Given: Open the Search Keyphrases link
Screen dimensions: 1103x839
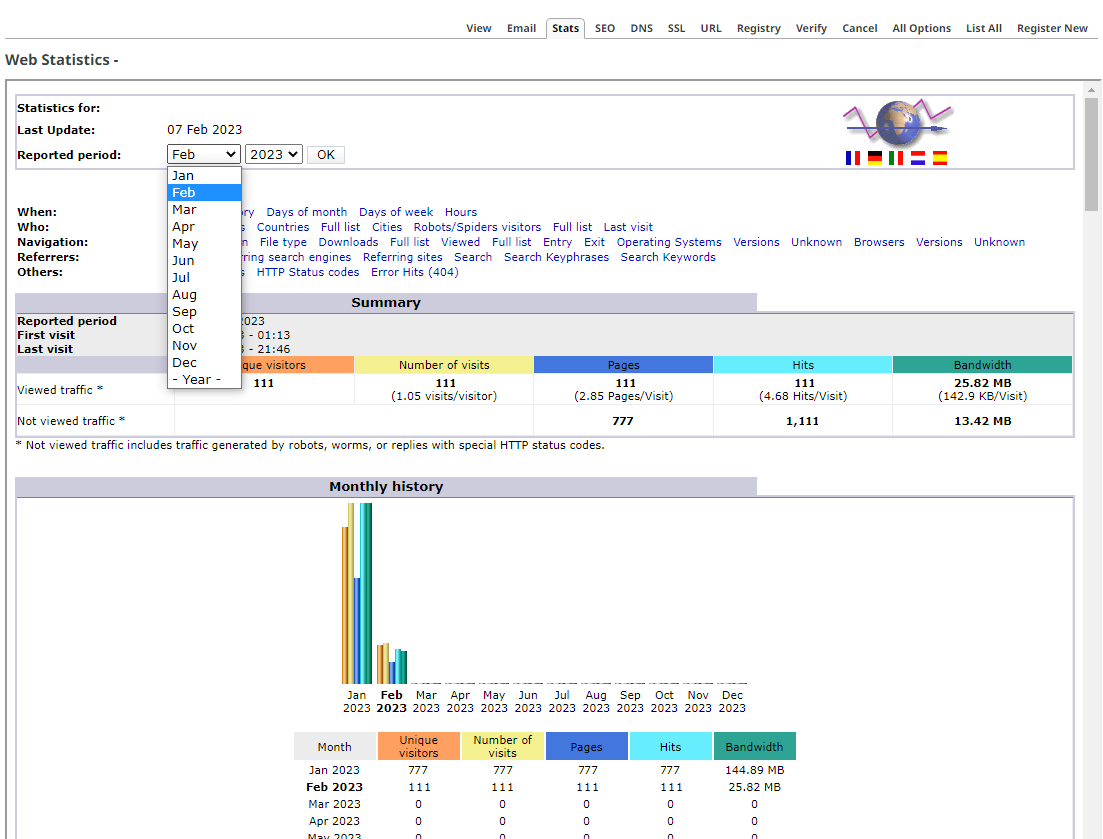Looking at the screenshot, I should click(x=556, y=257).
